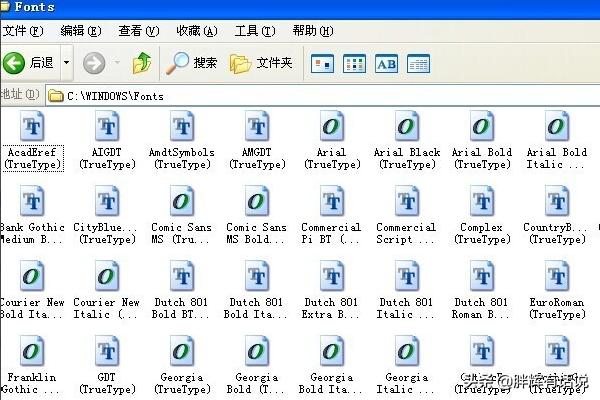The height and width of the screenshot is (400, 600).
Task: Select the Franklin Gothic font icon
Action: [x=32, y=351]
